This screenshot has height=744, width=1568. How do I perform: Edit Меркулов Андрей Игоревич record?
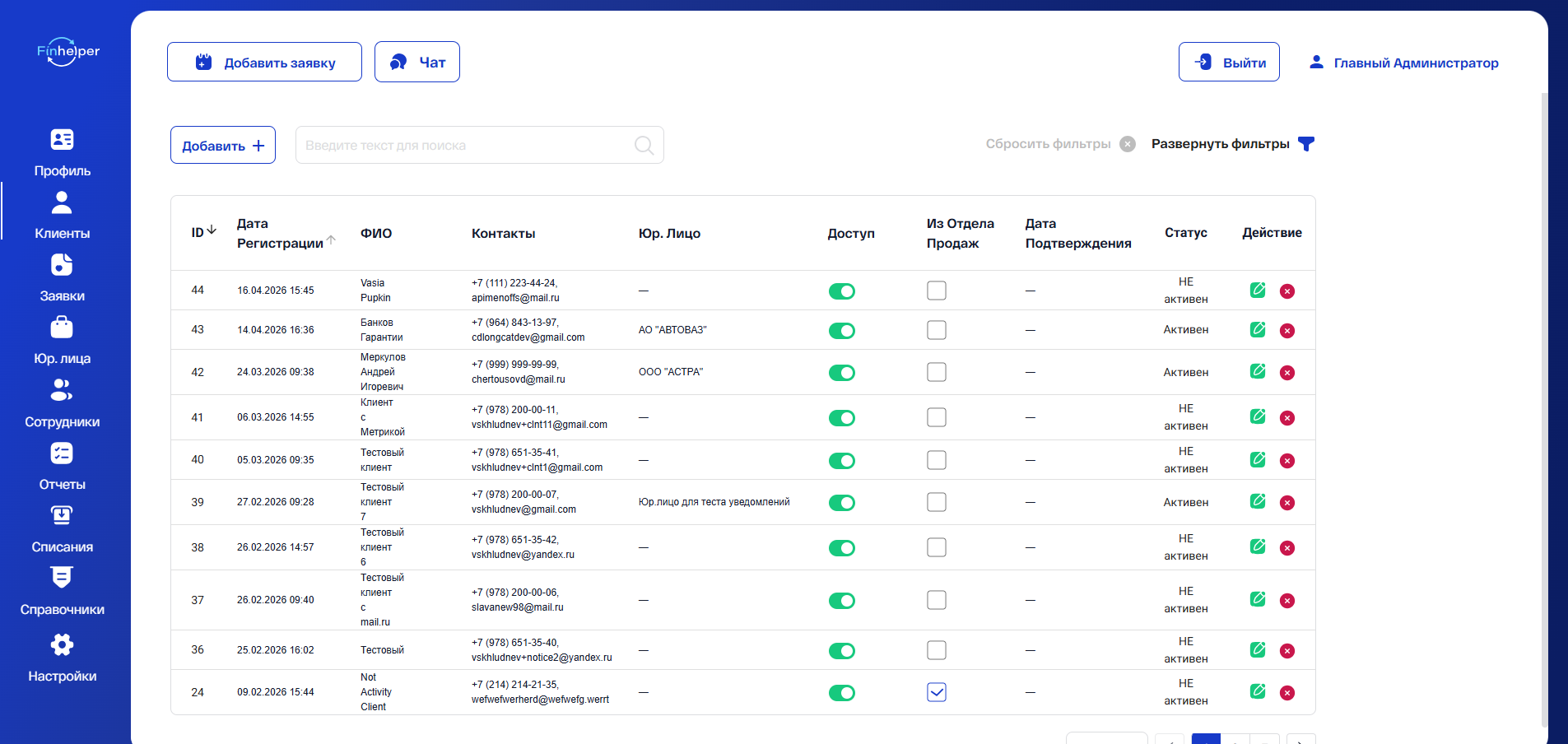click(x=1258, y=371)
